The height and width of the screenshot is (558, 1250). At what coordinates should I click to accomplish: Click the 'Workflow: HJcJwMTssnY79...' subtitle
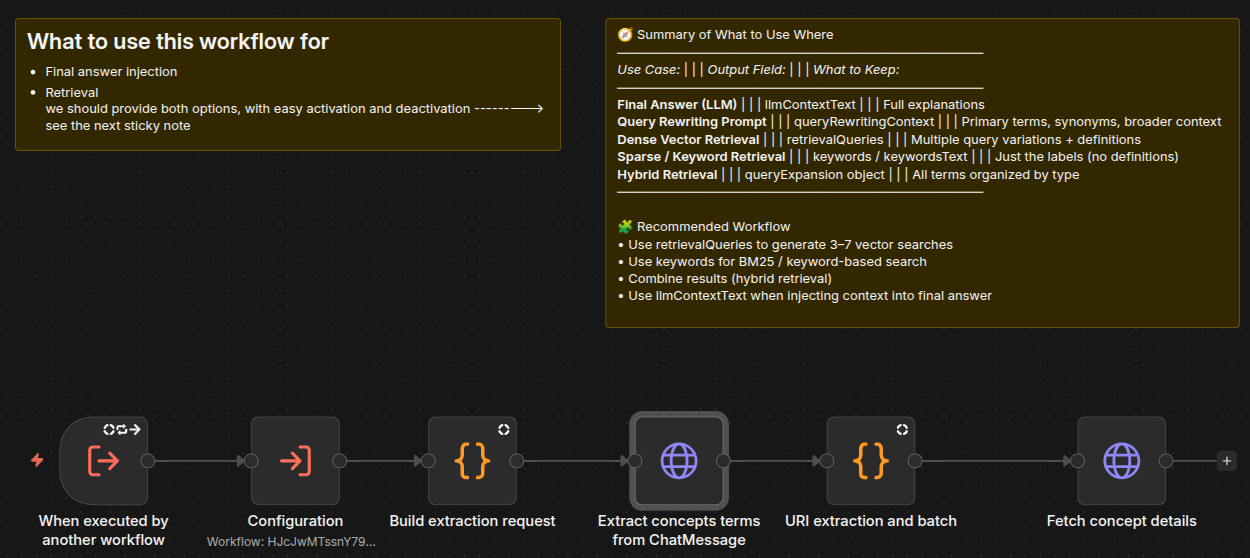pos(292,542)
